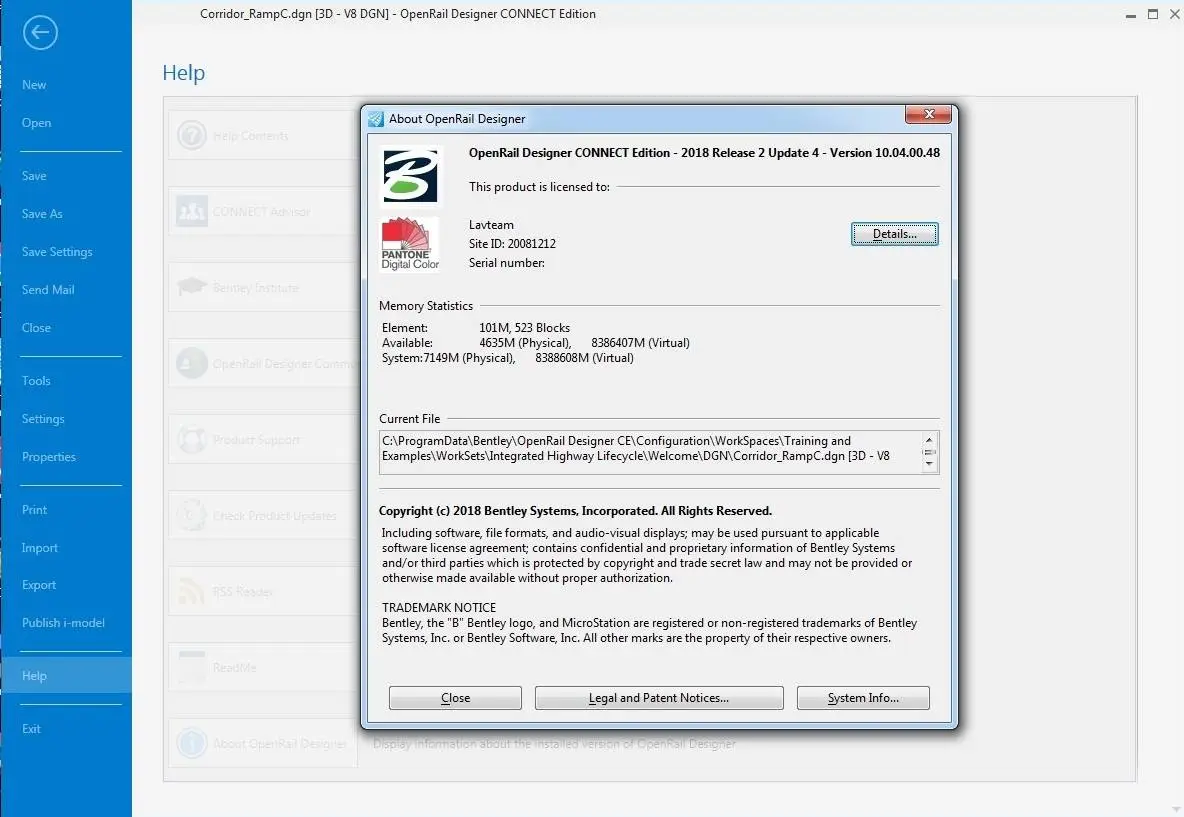The width and height of the screenshot is (1184, 817).
Task: Click the CONNECT Advisor people icon
Action: tap(192, 211)
